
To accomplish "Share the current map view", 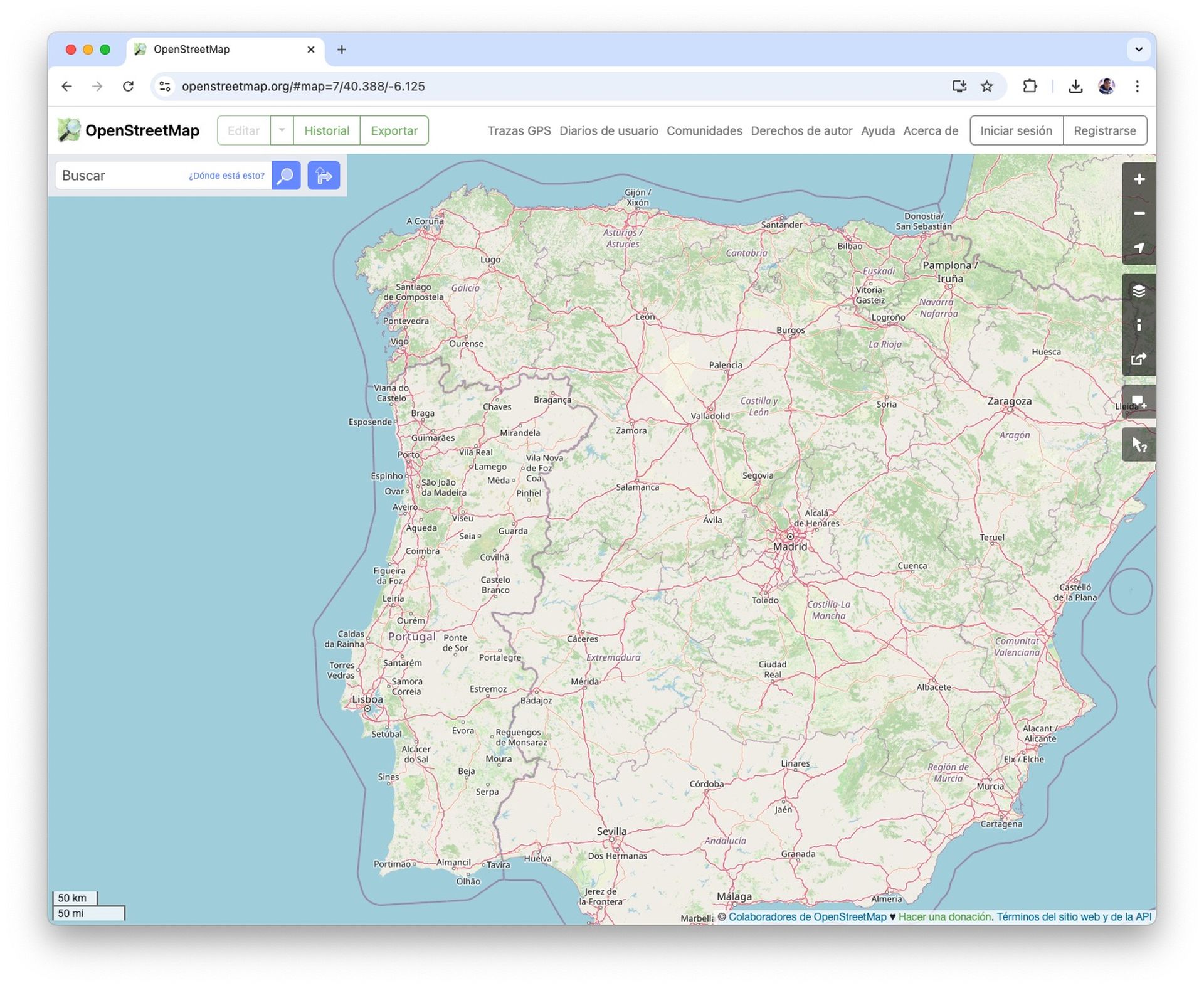I will pos(1139,358).
